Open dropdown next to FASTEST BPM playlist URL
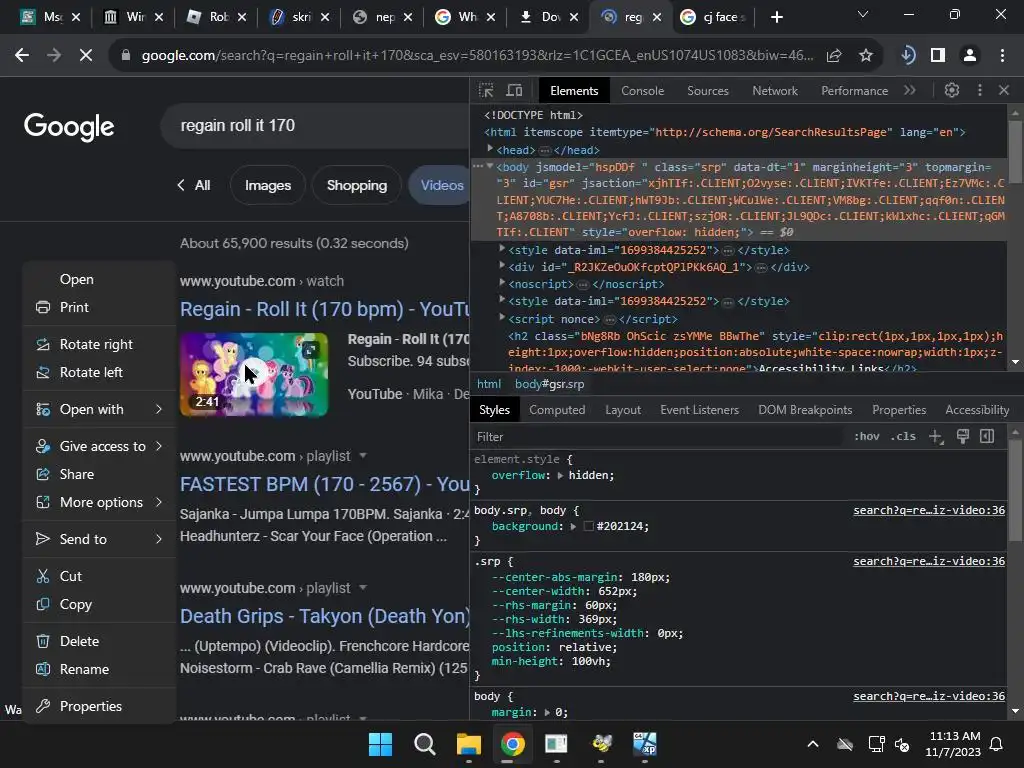This screenshot has width=1024, height=768. point(363,455)
